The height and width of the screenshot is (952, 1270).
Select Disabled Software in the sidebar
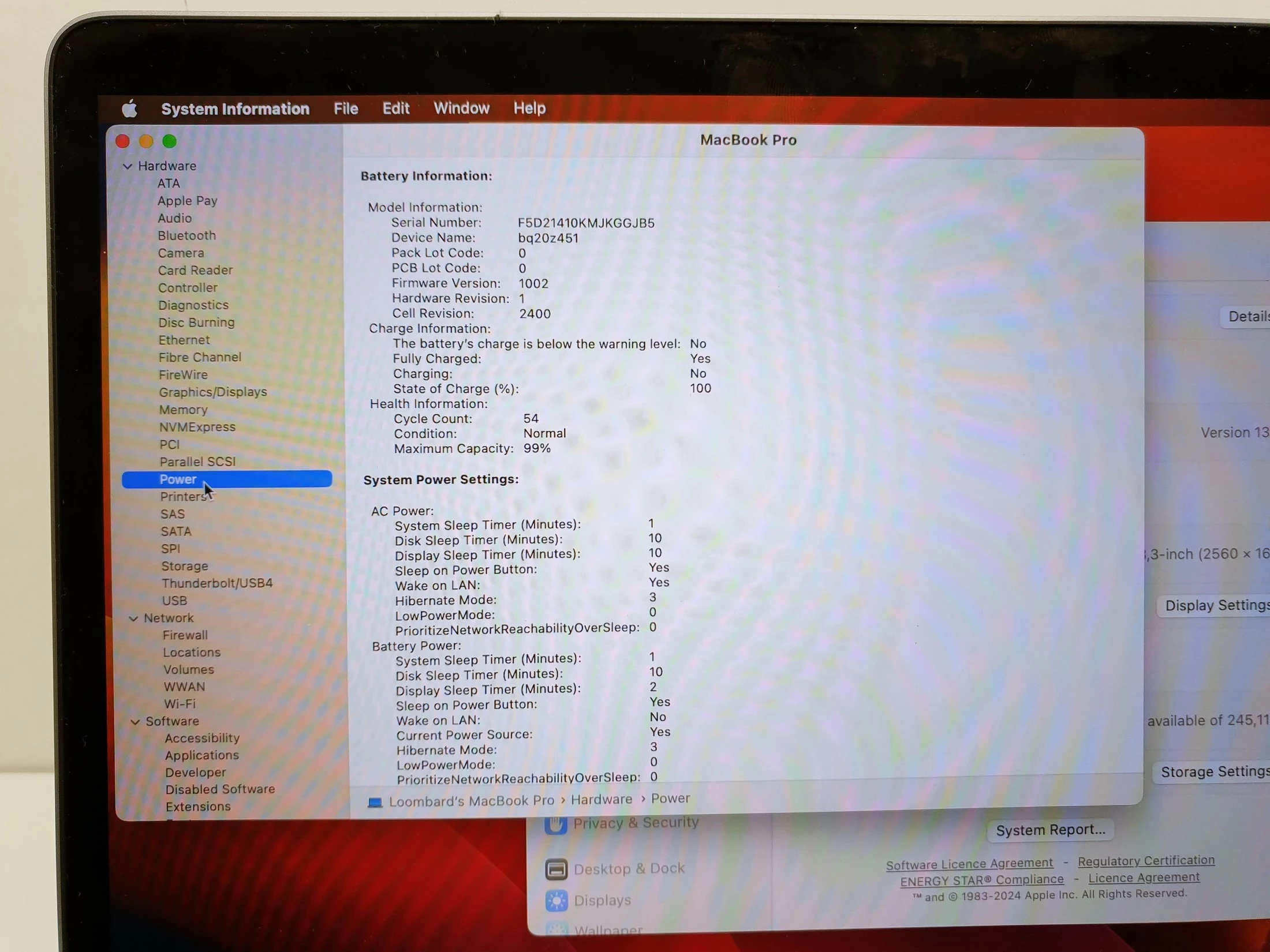pyautogui.click(x=221, y=789)
